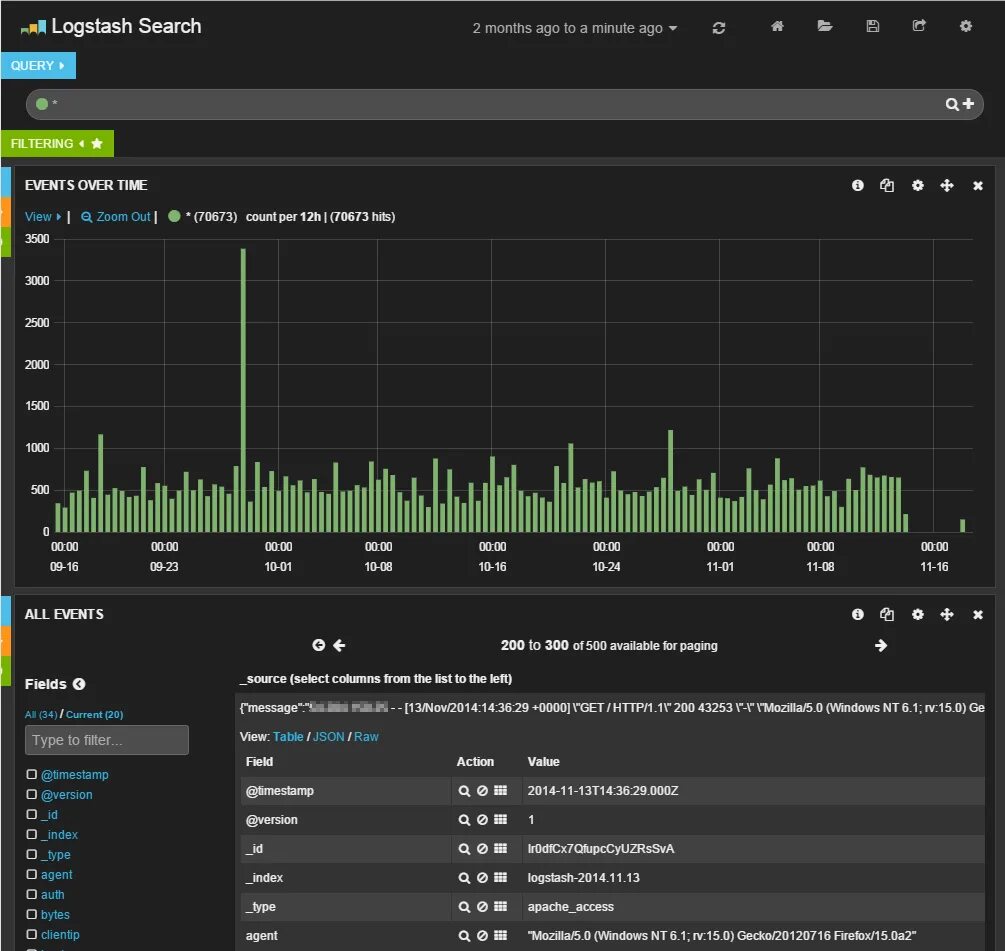Go to the home dashboard icon
The image size is (1005, 951).
tap(777, 26)
